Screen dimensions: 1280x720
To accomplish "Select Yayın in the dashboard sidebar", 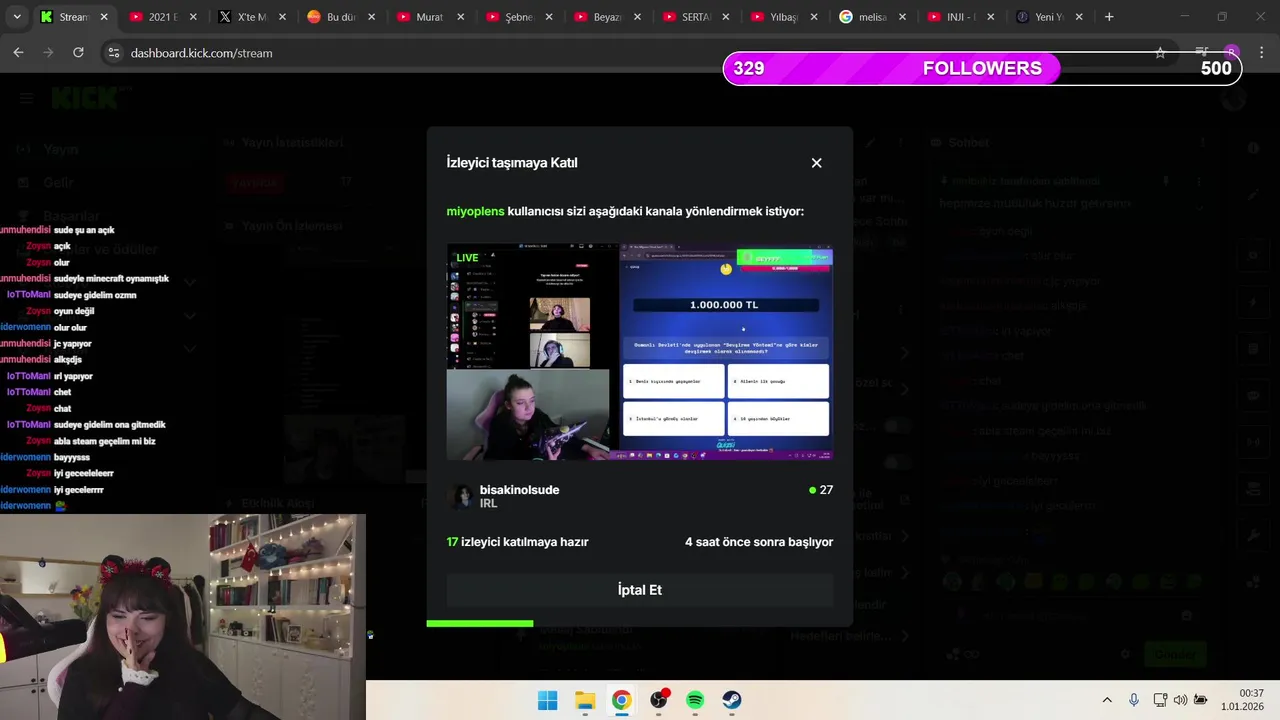I will tap(61, 149).
